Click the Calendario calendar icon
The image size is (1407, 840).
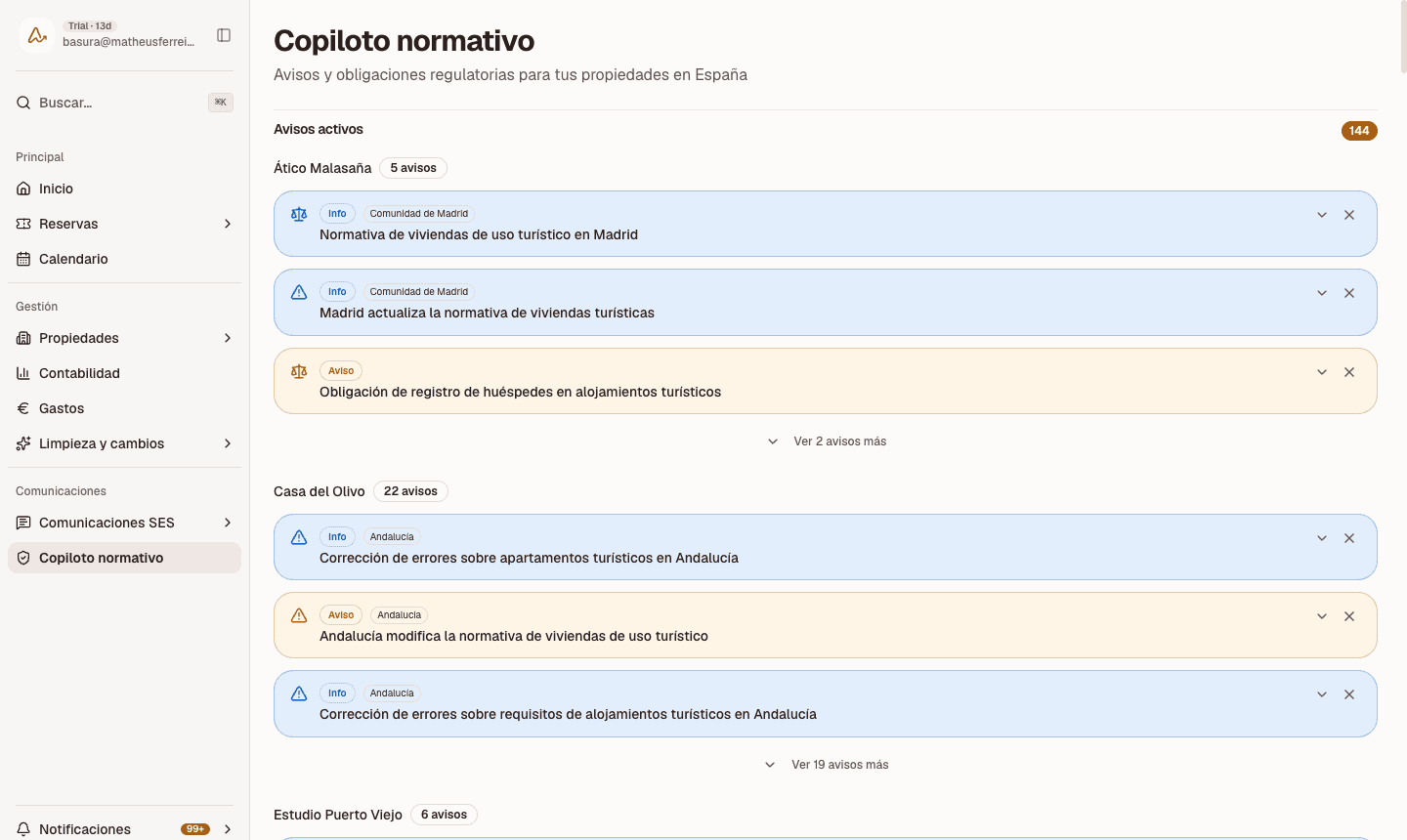23,259
